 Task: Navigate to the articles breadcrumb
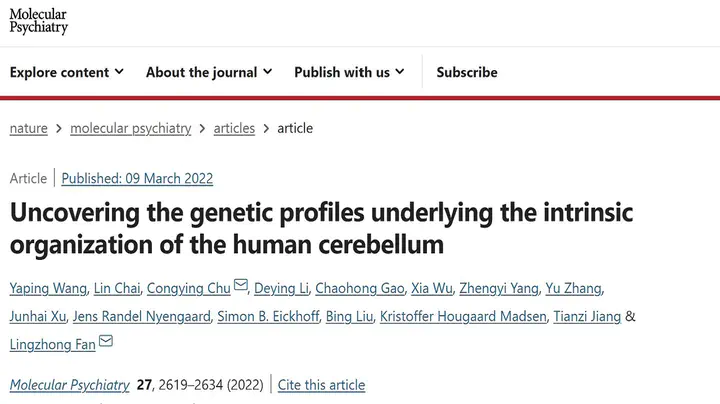tap(234, 128)
